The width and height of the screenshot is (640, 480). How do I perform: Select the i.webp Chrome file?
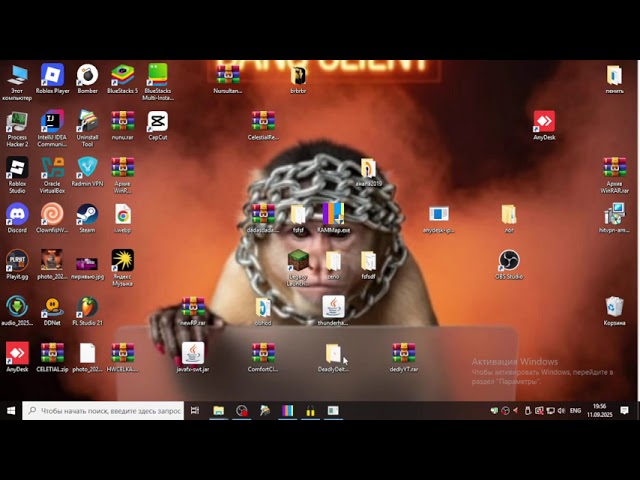pos(122,218)
